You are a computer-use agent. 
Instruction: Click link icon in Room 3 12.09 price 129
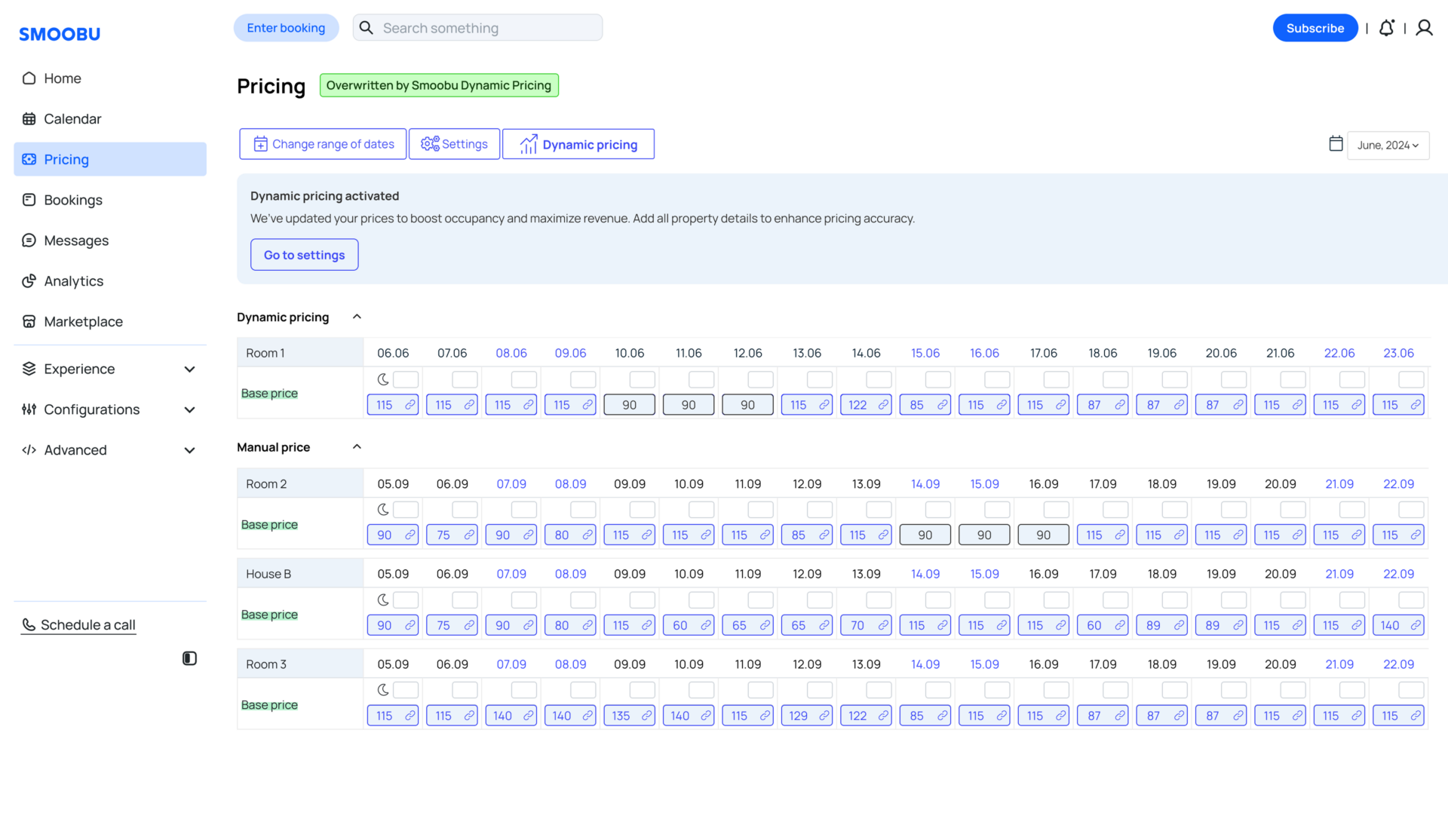(x=824, y=716)
